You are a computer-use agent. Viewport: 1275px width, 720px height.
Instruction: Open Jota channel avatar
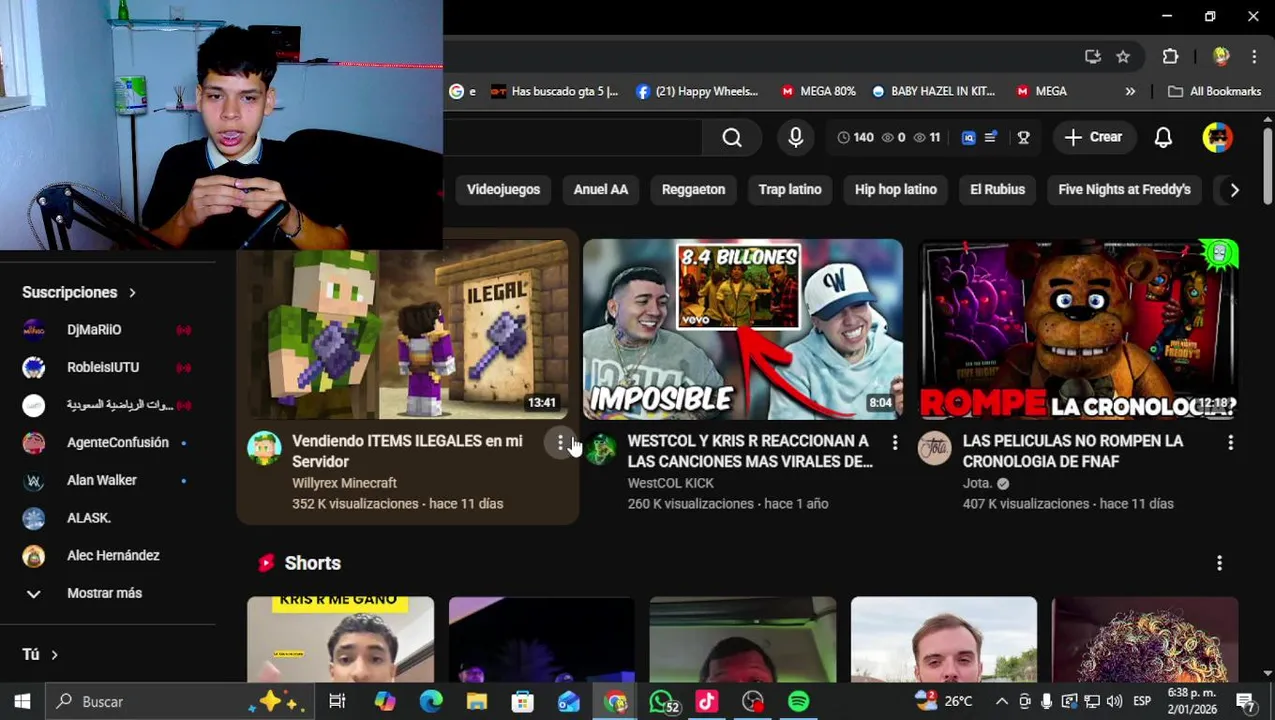[934, 448]
